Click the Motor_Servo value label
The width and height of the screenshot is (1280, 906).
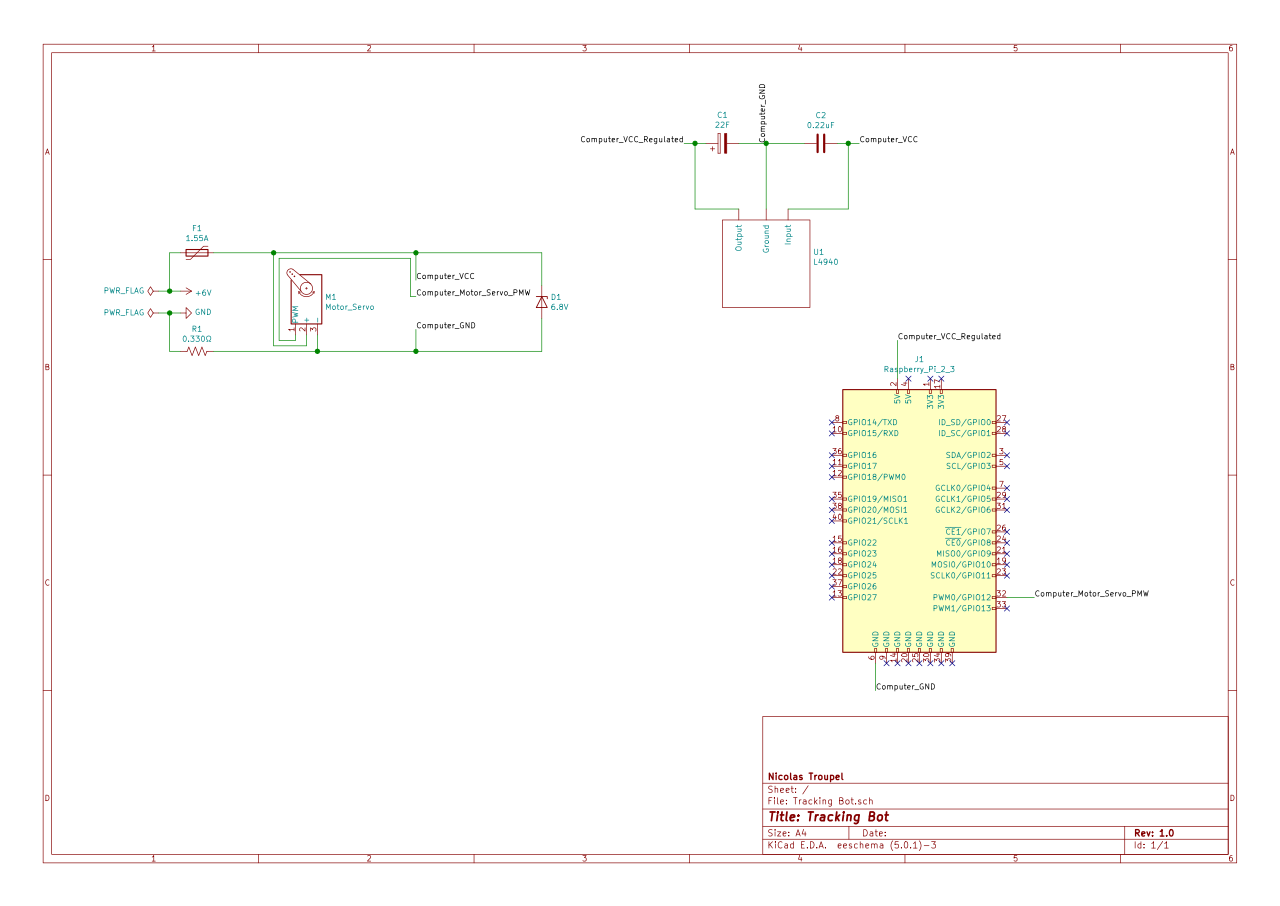[x=349, y=307]
